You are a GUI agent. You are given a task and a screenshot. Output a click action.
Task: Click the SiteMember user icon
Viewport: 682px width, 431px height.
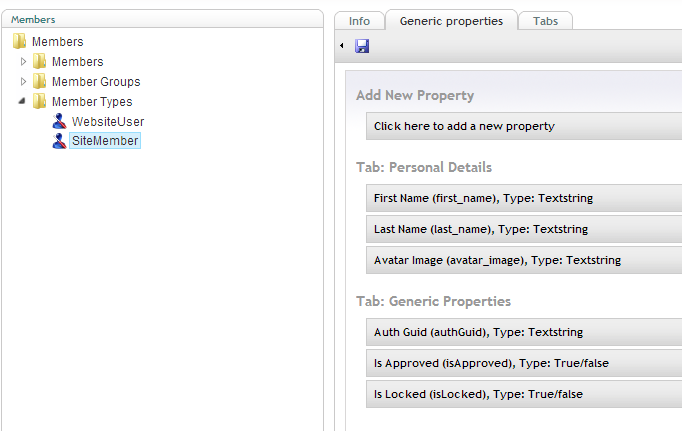59,141
